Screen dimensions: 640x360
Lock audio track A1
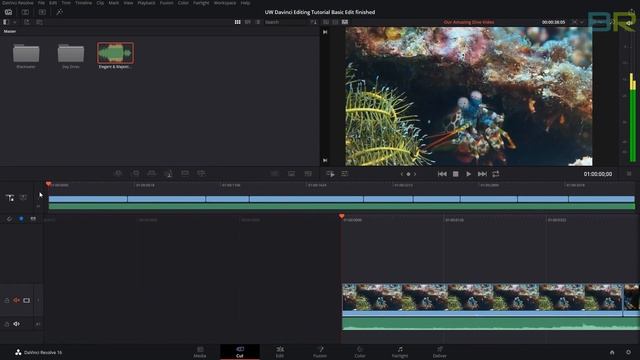7,324
